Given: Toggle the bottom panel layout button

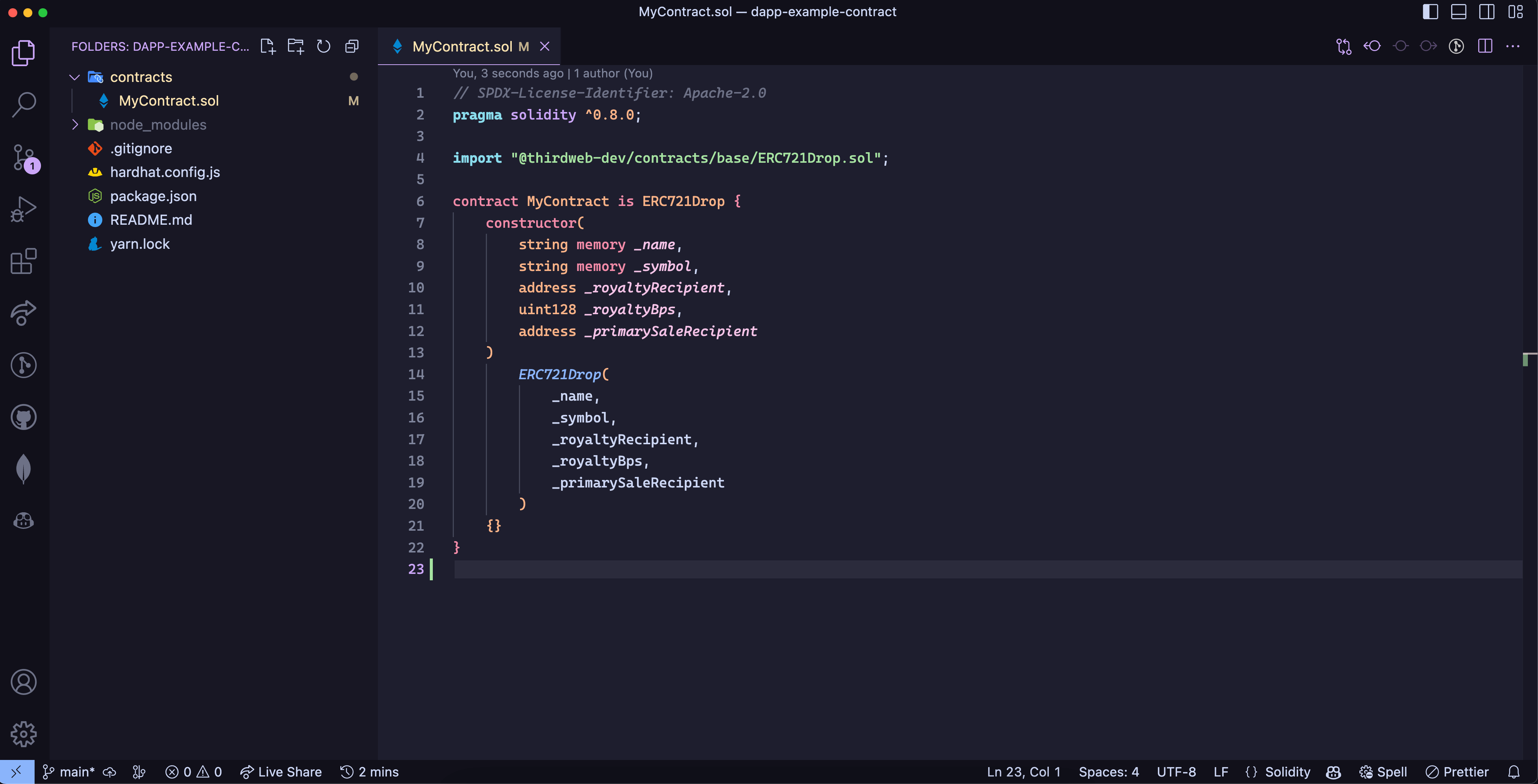Looking at the screenshot, I should (x=1459, y=12).
